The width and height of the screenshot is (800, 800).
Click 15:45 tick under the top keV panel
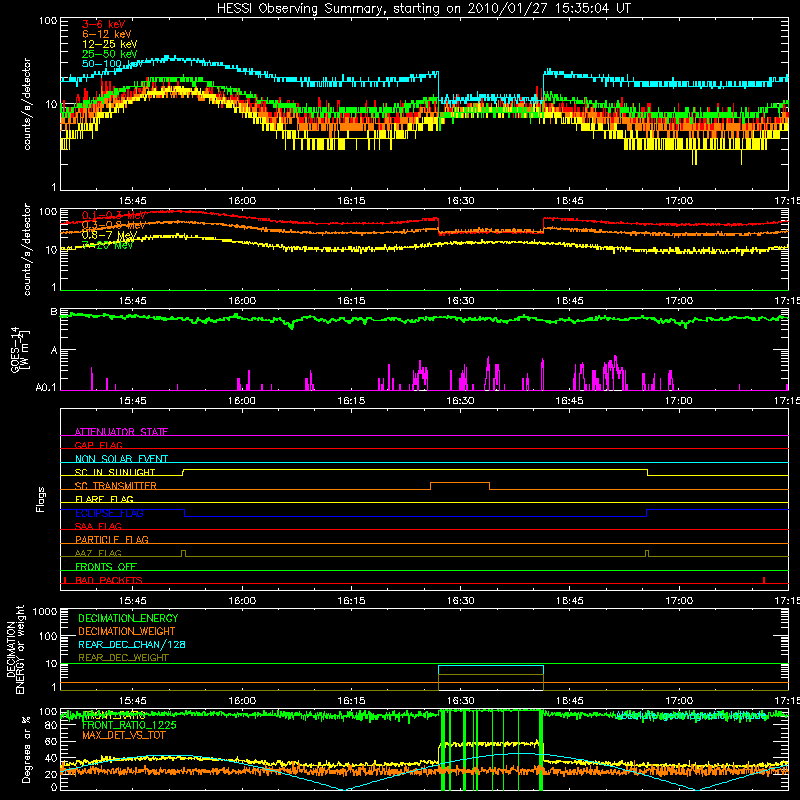point(133,201)
